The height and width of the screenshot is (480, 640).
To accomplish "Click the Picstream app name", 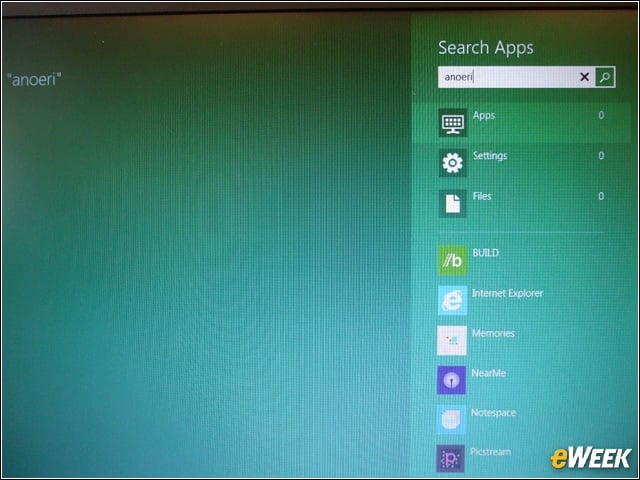I will pyautogui.click(x=490, y=452).
